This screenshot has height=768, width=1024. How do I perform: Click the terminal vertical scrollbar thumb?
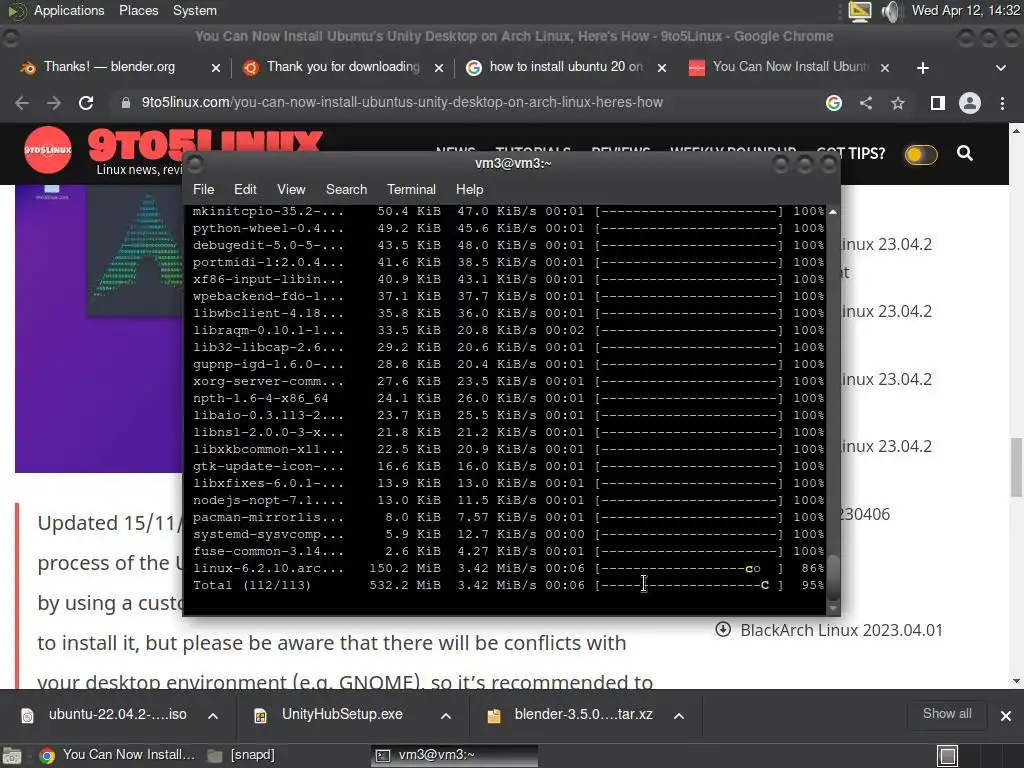point(833,577)
